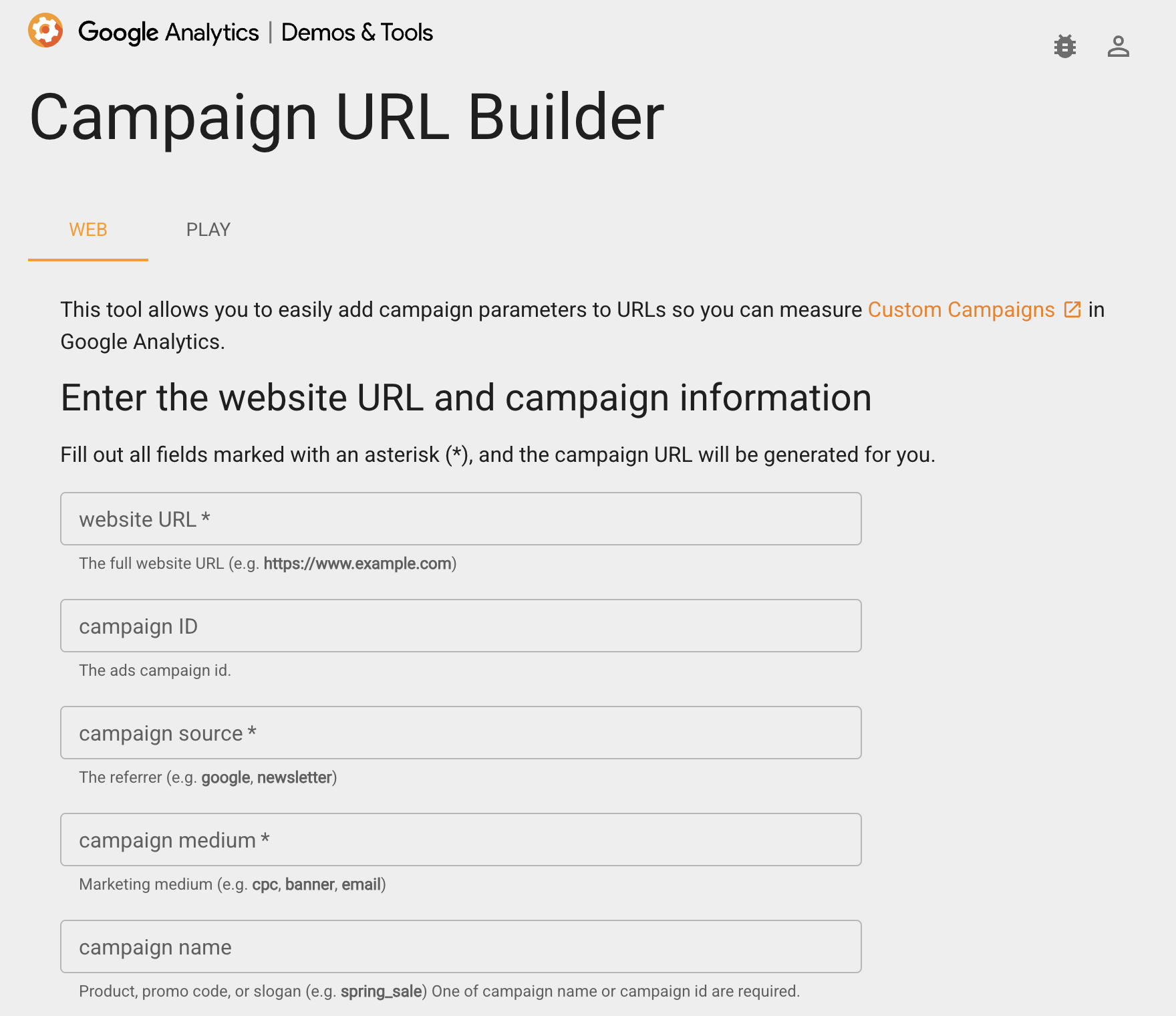Click the Google Analytics Demos & Tools title
The width and height of the screenshot is (1176, 1016).
tap(256, 32)
